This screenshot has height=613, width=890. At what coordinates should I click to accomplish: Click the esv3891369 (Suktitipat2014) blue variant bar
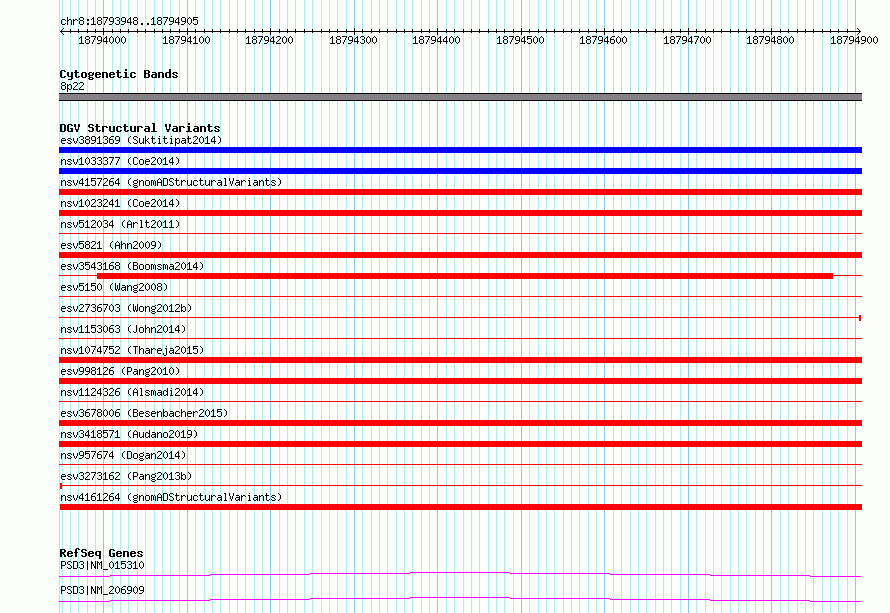tap(460, 150)
